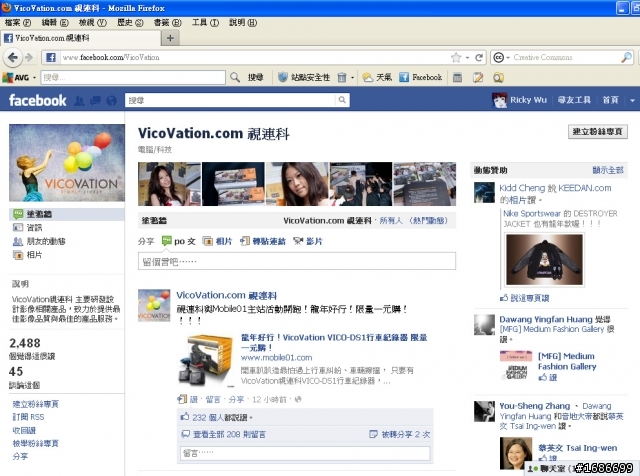
Task: Open 檢視 (V) menu
Action: (93, 23)
